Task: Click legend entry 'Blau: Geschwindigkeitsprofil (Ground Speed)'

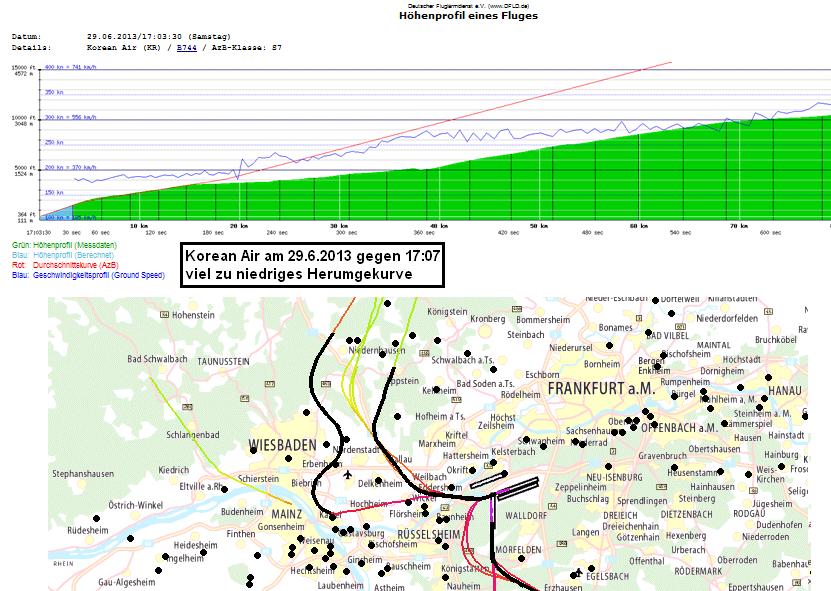Action: click(x=88, y=275)
